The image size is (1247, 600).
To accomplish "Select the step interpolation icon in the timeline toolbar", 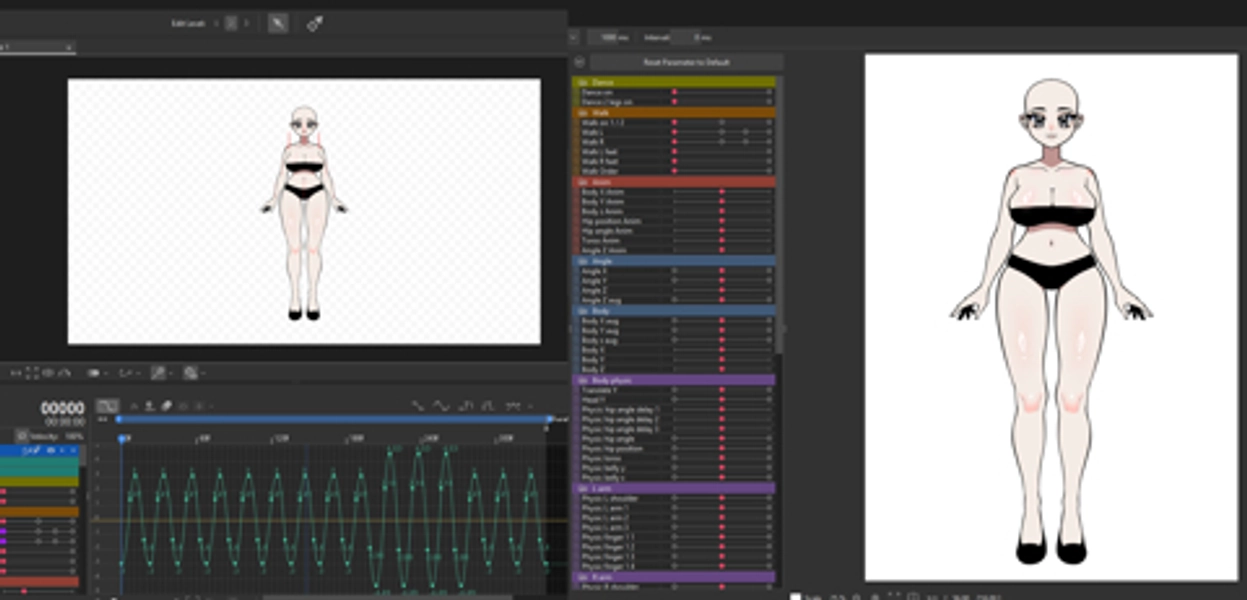I will click(x=463, y=406).
